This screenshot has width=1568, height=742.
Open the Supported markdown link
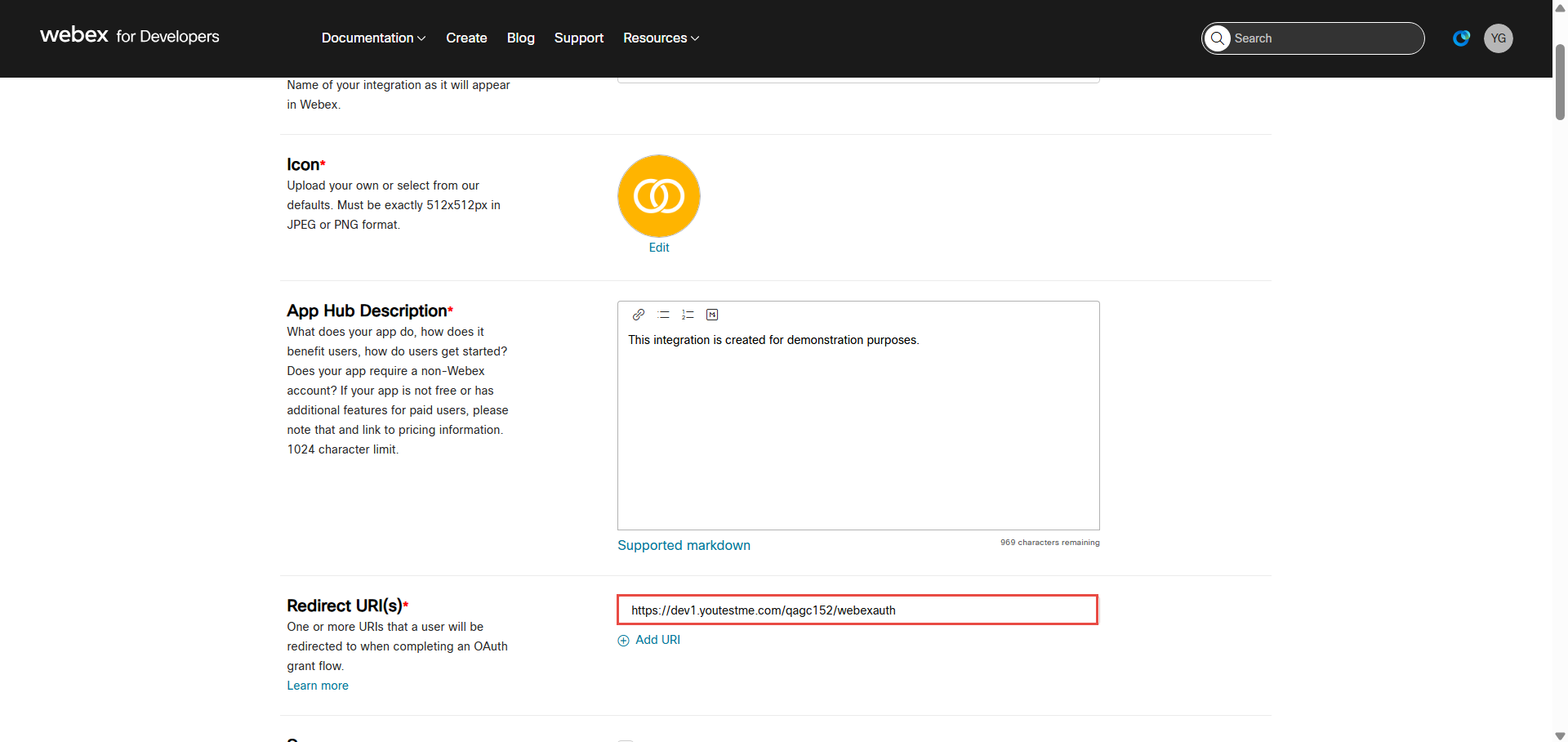coord(684,545)
